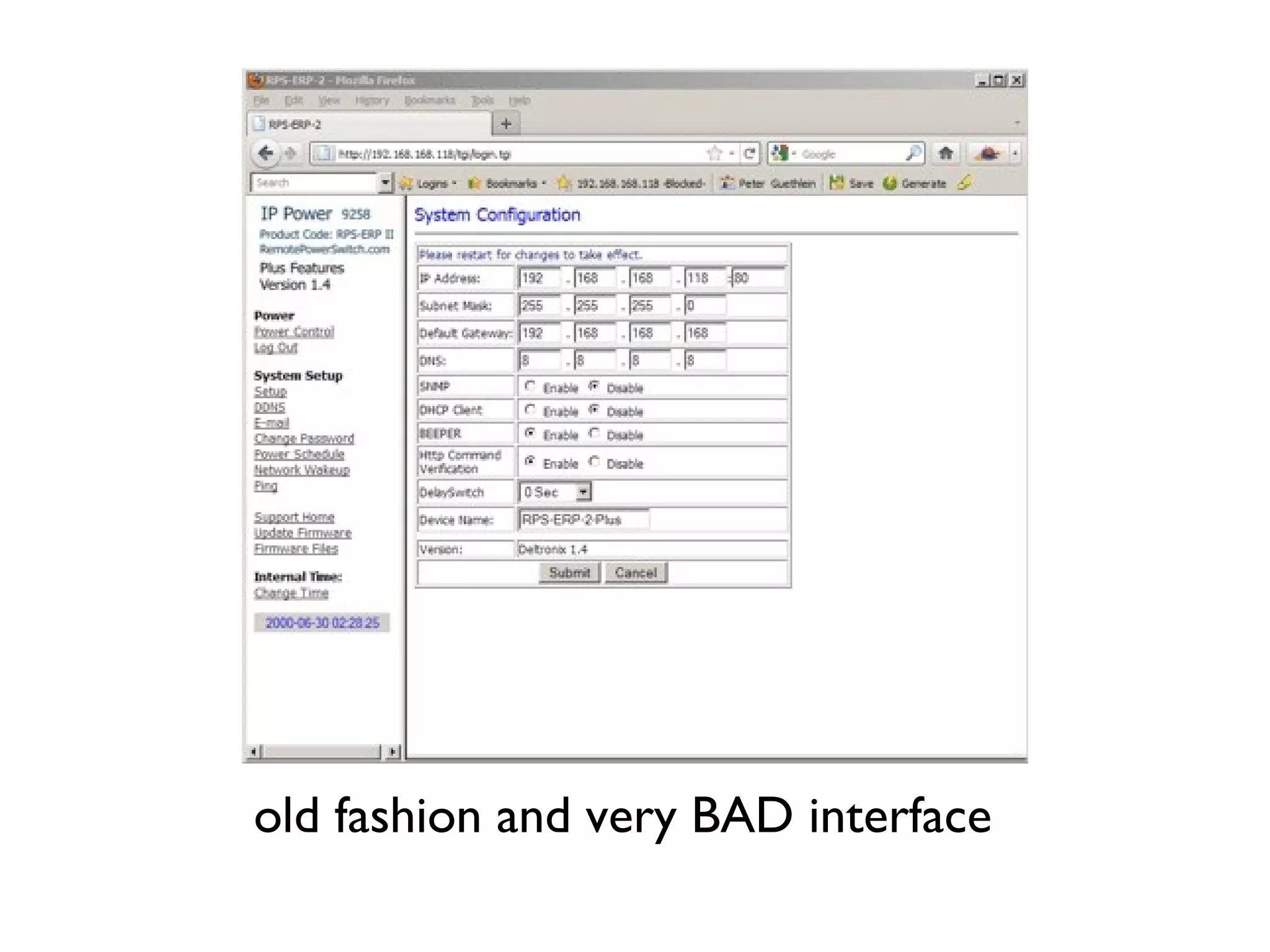This screenshot has height=952, width=1270.
Task: Select Disable for BEEPER
Action: coord(594,433)
